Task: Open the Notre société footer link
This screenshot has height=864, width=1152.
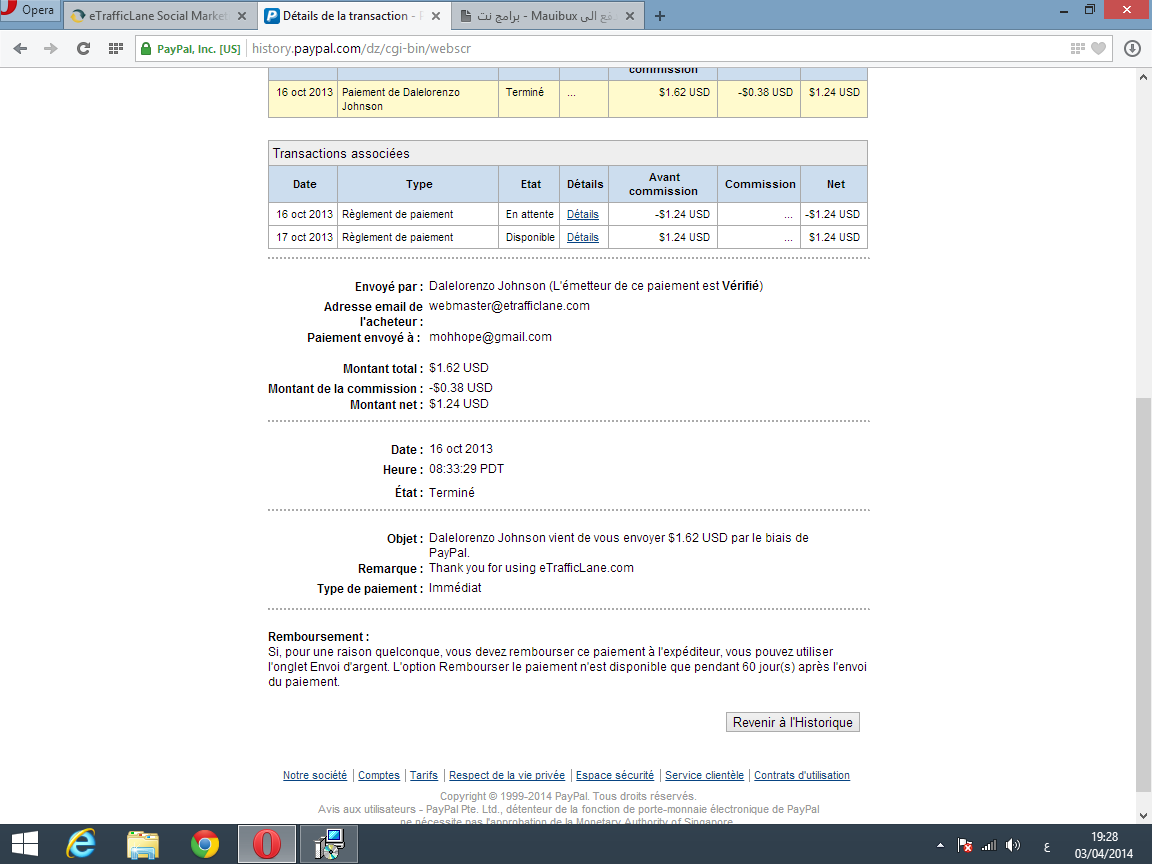Action: [x=314, y=775]
